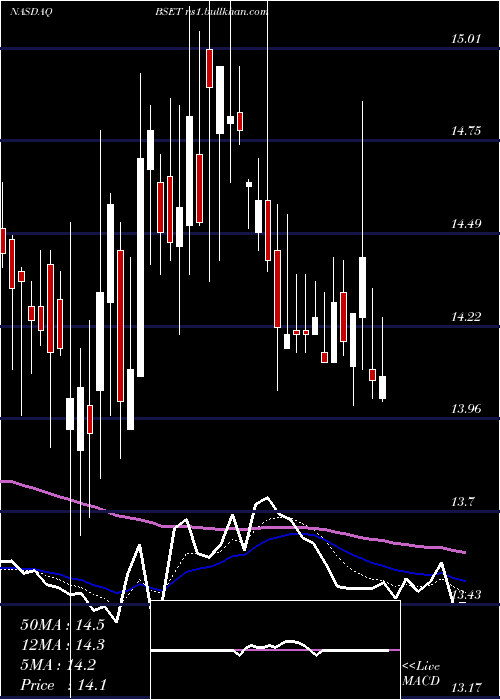This screenshot has width=500, height=700.
Task: Click the <<Live MACD label
Action: (421, 674)
